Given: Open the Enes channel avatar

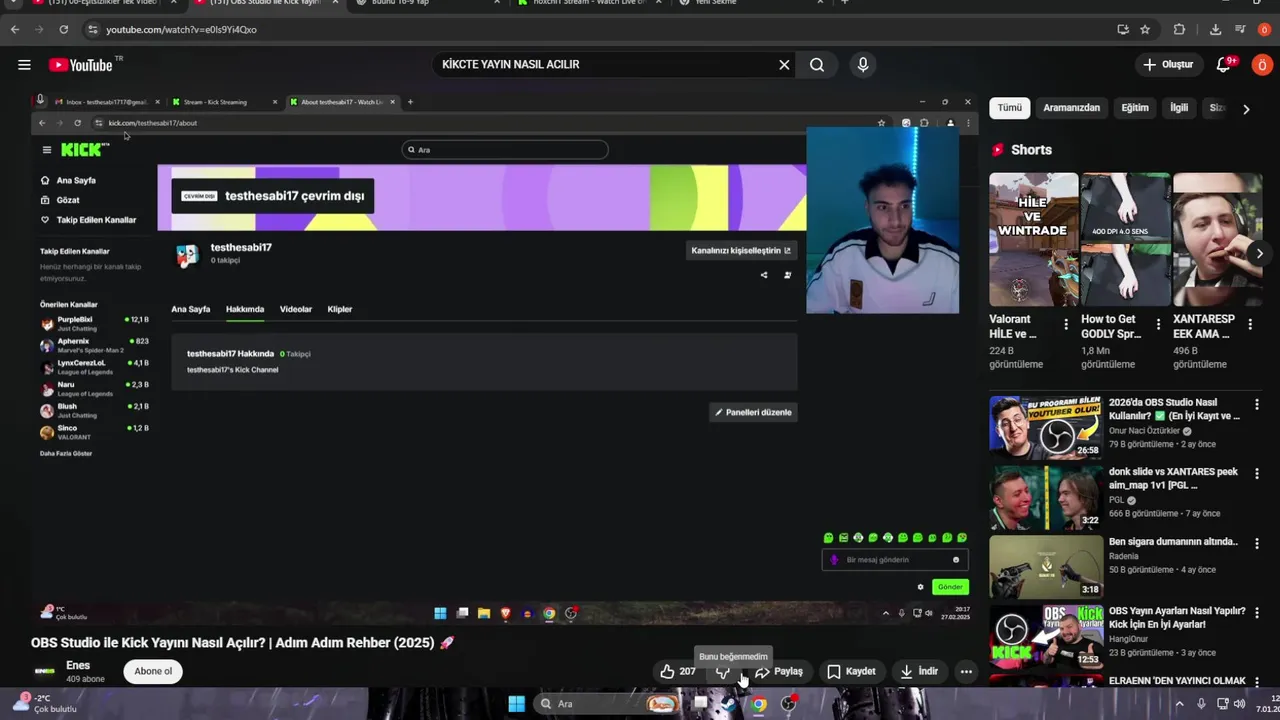Looking at the screenshot, I should pos(45,671).
